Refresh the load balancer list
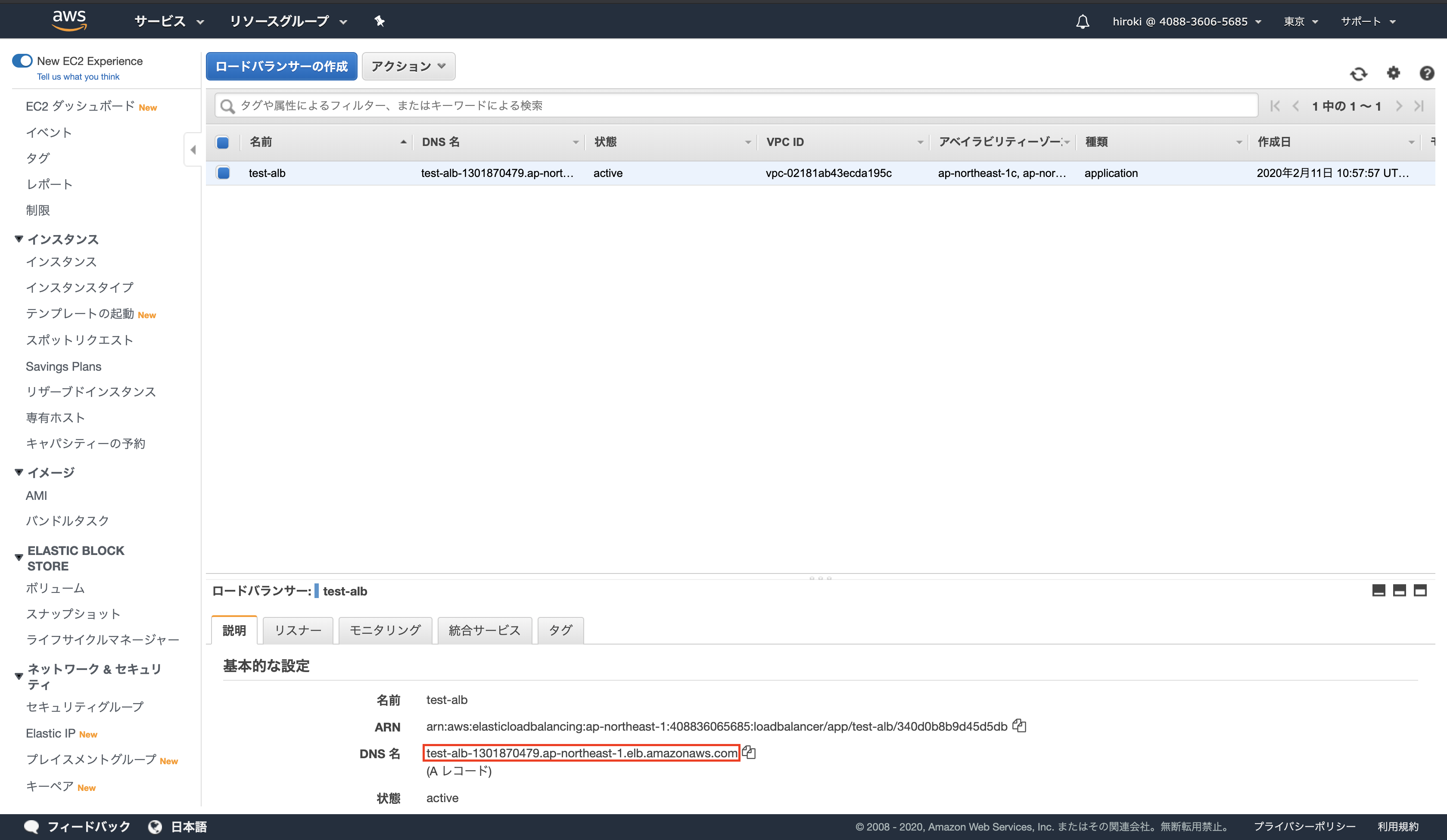 1359,74
